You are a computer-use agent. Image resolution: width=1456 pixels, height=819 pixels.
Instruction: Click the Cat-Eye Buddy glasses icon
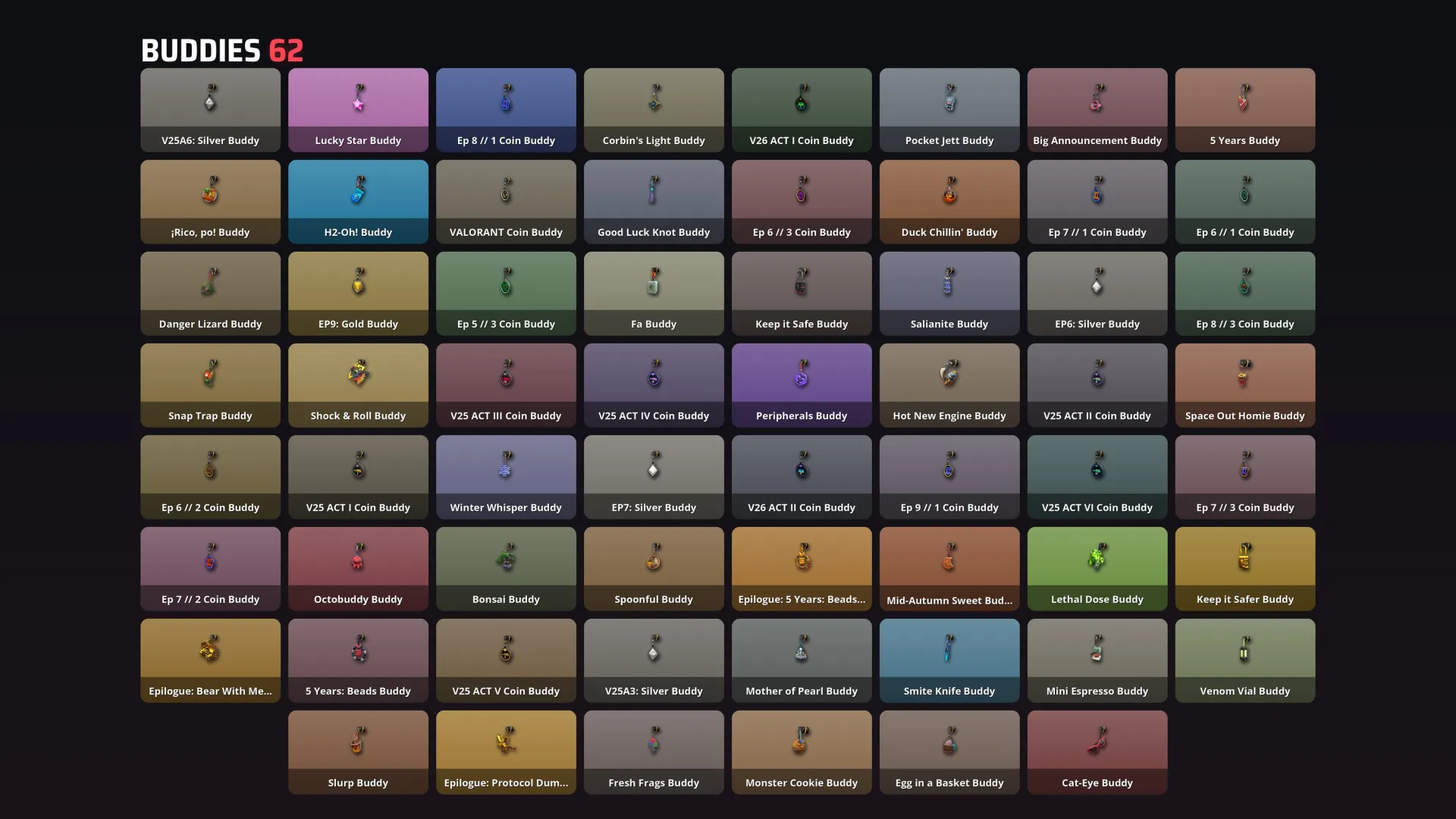tap(1097, 741)
